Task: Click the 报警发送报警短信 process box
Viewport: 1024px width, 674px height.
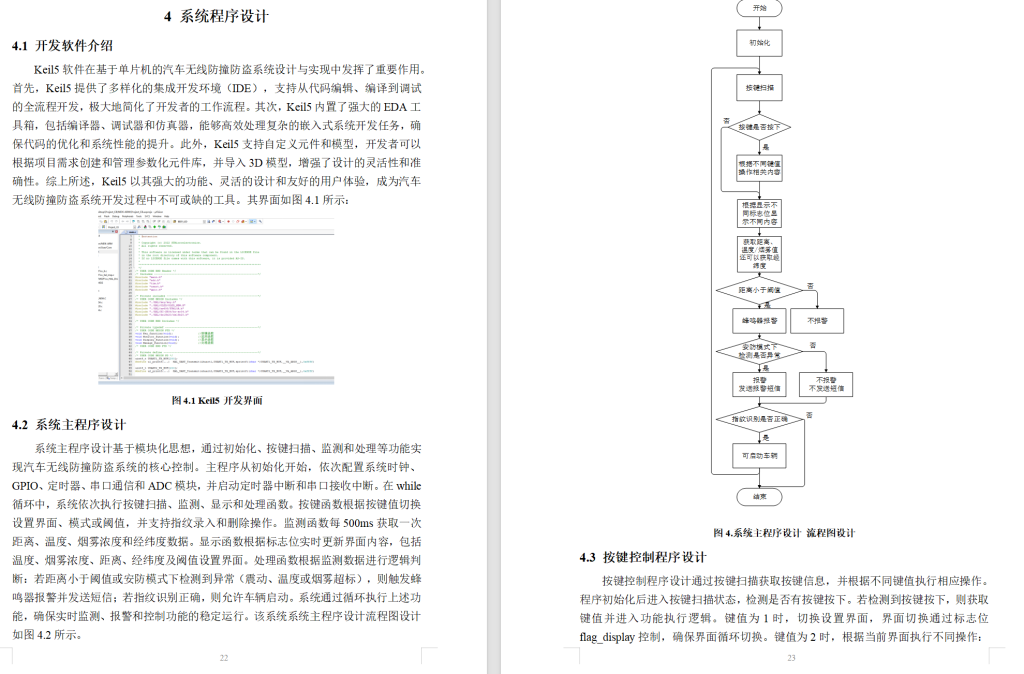Action: click(x=758, y=385)
